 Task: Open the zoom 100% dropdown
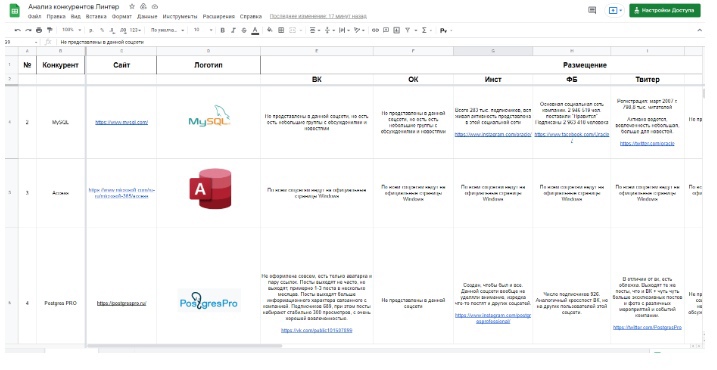click(71, 30)
